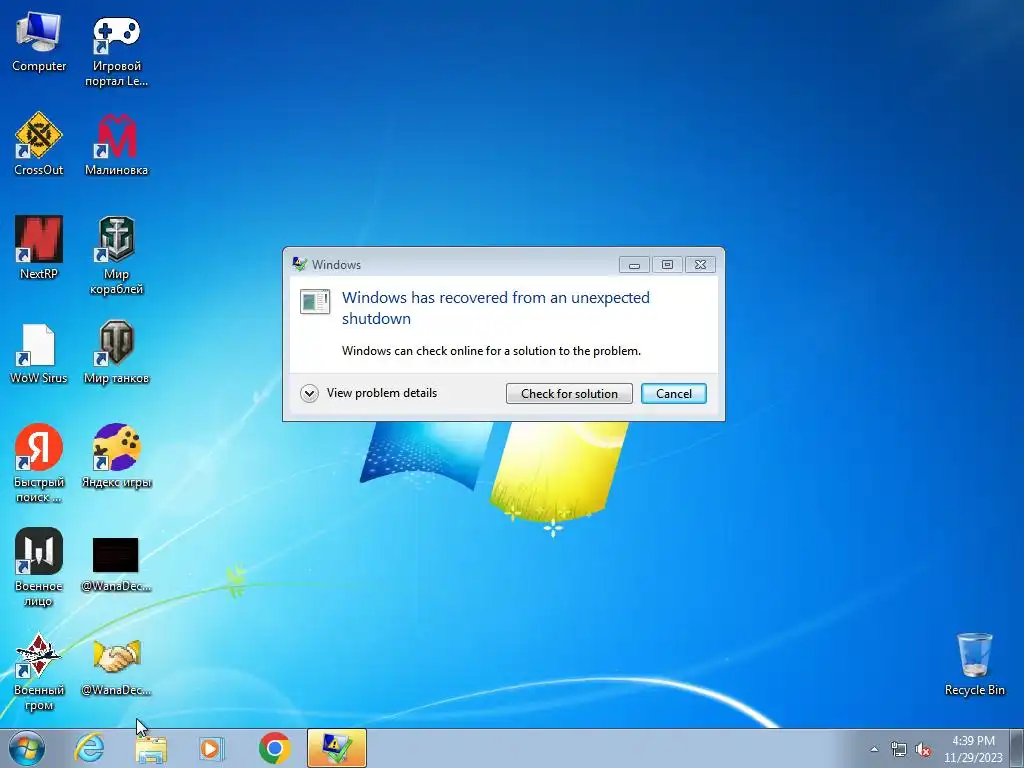This screenshot has height=768, width=1024.
Task: Select the black @WanaDec... desktop icon
Action: click(x=116, y=564)
